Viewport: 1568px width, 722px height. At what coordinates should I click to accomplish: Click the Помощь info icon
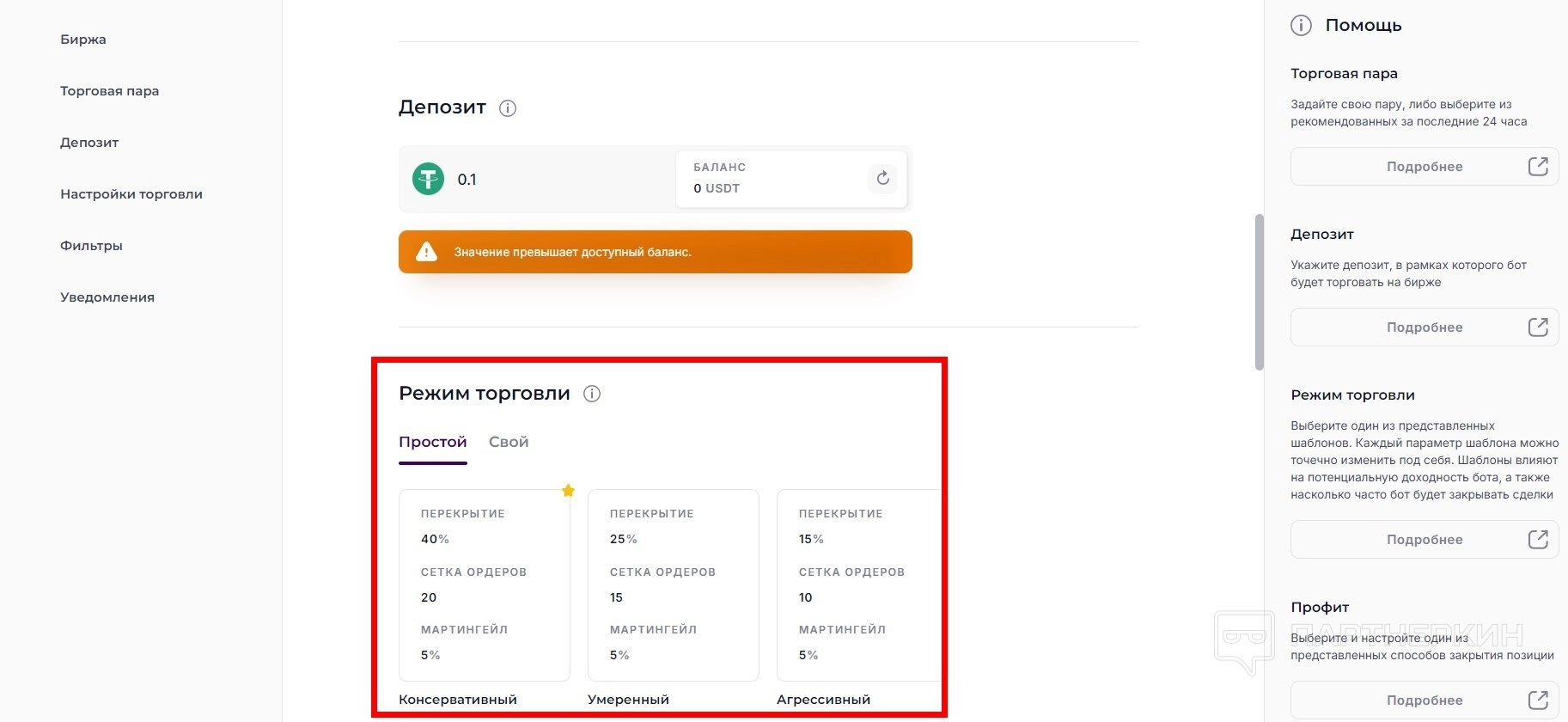tap(1301, 26)
